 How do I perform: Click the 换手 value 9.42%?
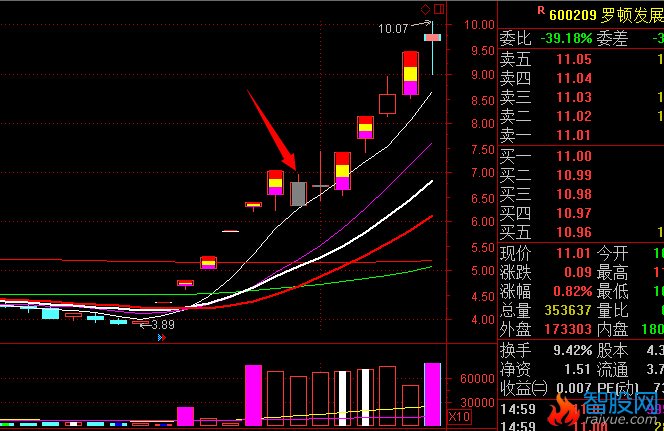point(573,351)
